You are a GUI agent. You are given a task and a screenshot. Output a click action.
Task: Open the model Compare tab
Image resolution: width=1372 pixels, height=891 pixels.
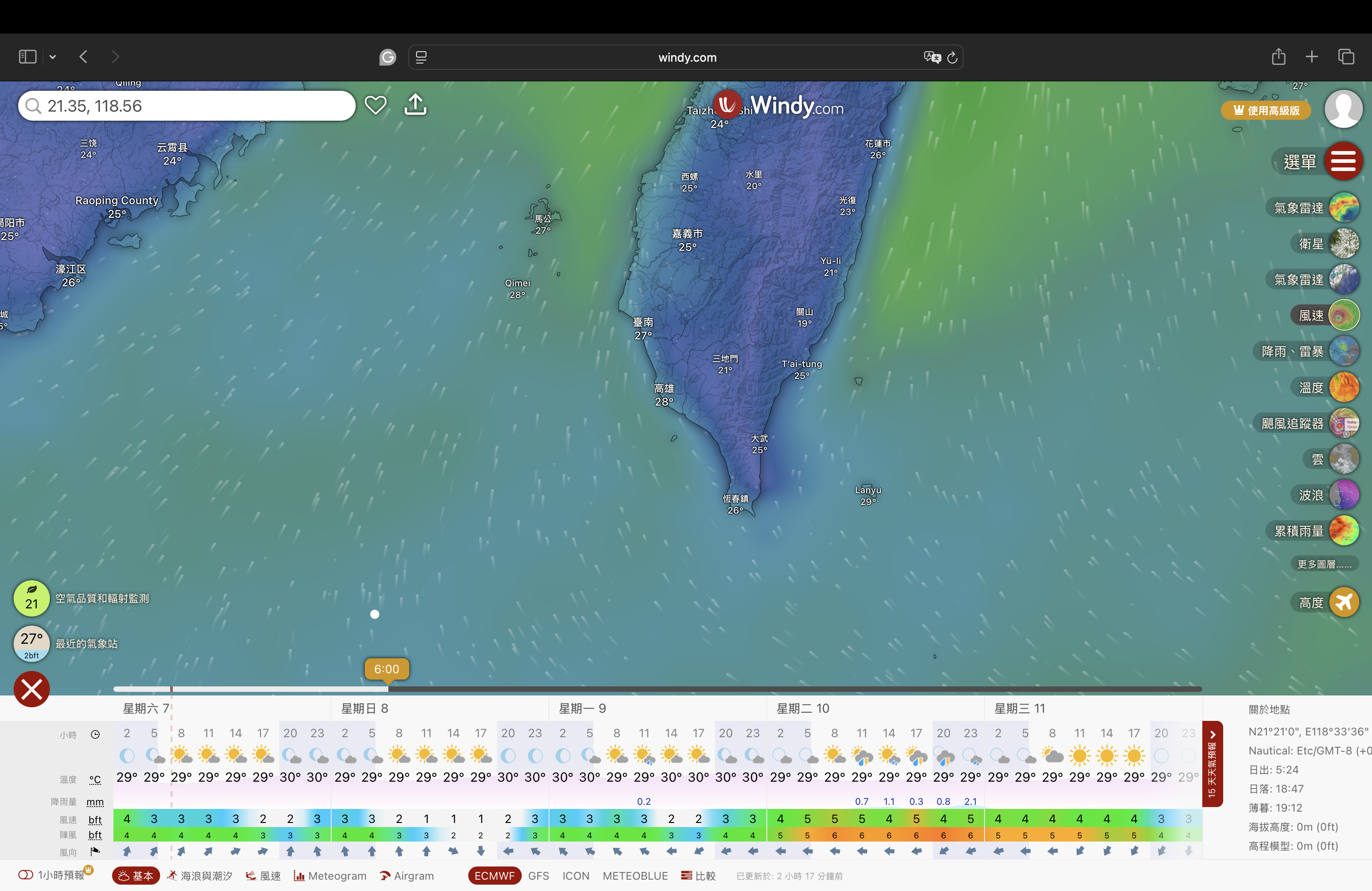(x=698, y=876)
